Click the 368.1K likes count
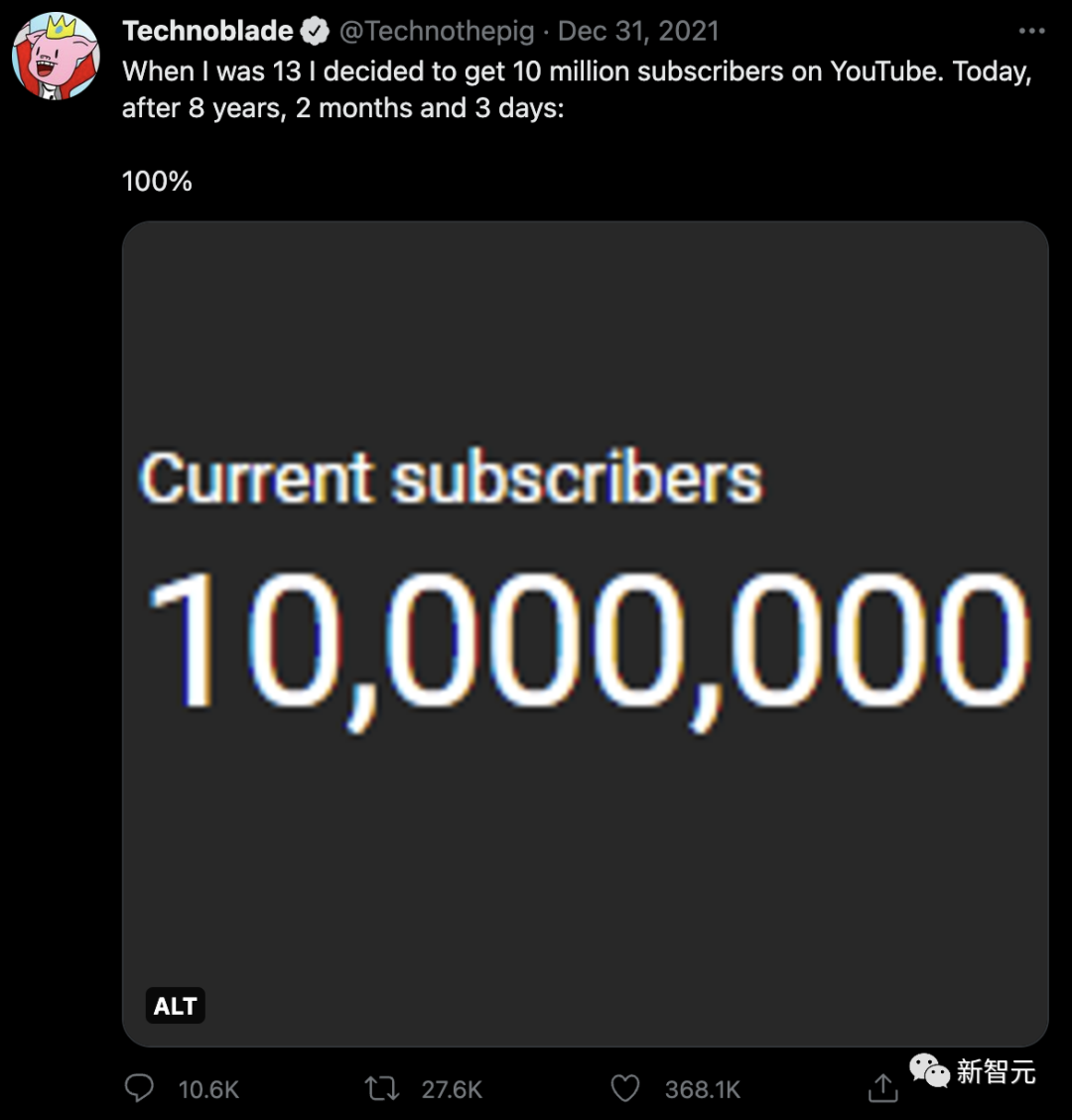This screenshot has width=1072, height=1120. (x=703, y=1089)
